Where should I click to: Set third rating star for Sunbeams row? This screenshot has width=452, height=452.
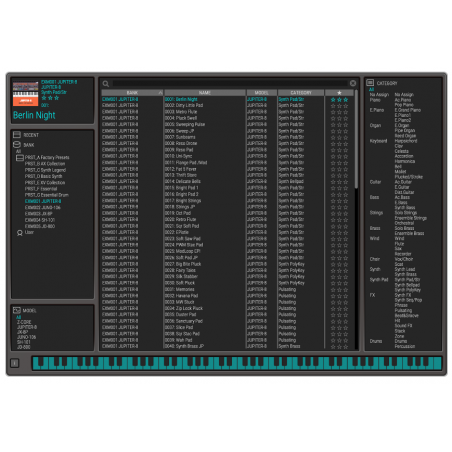[x=346, y=137]
